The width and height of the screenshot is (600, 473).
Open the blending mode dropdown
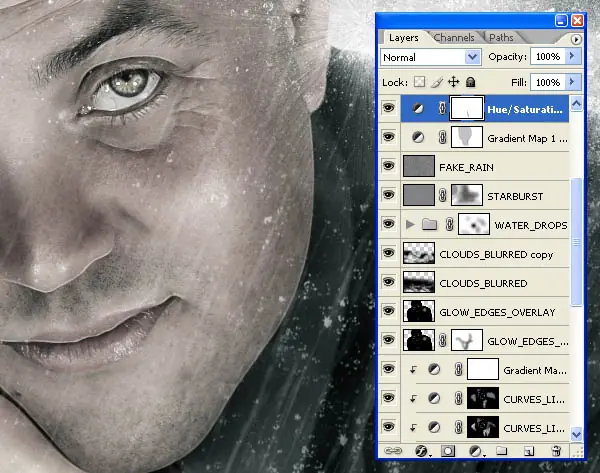coord(431,57)
